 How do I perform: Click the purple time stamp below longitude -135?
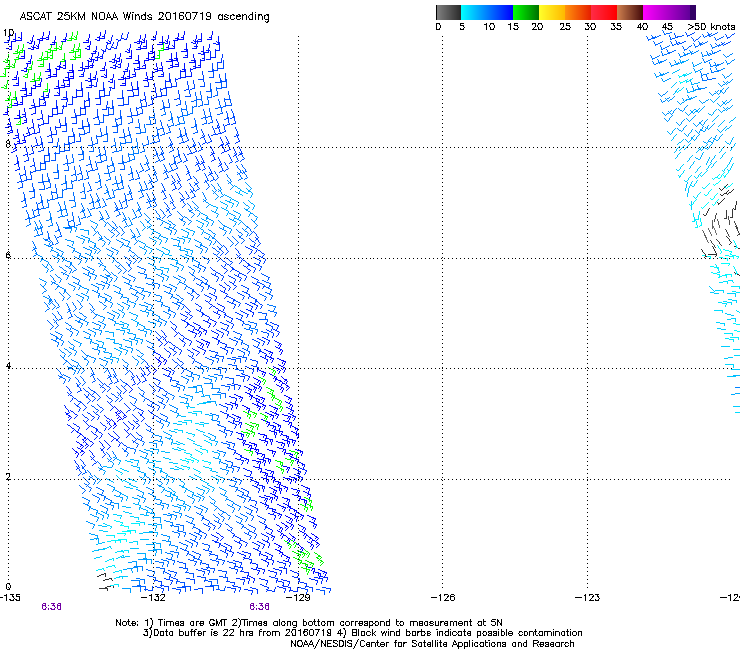coord(51,607)
